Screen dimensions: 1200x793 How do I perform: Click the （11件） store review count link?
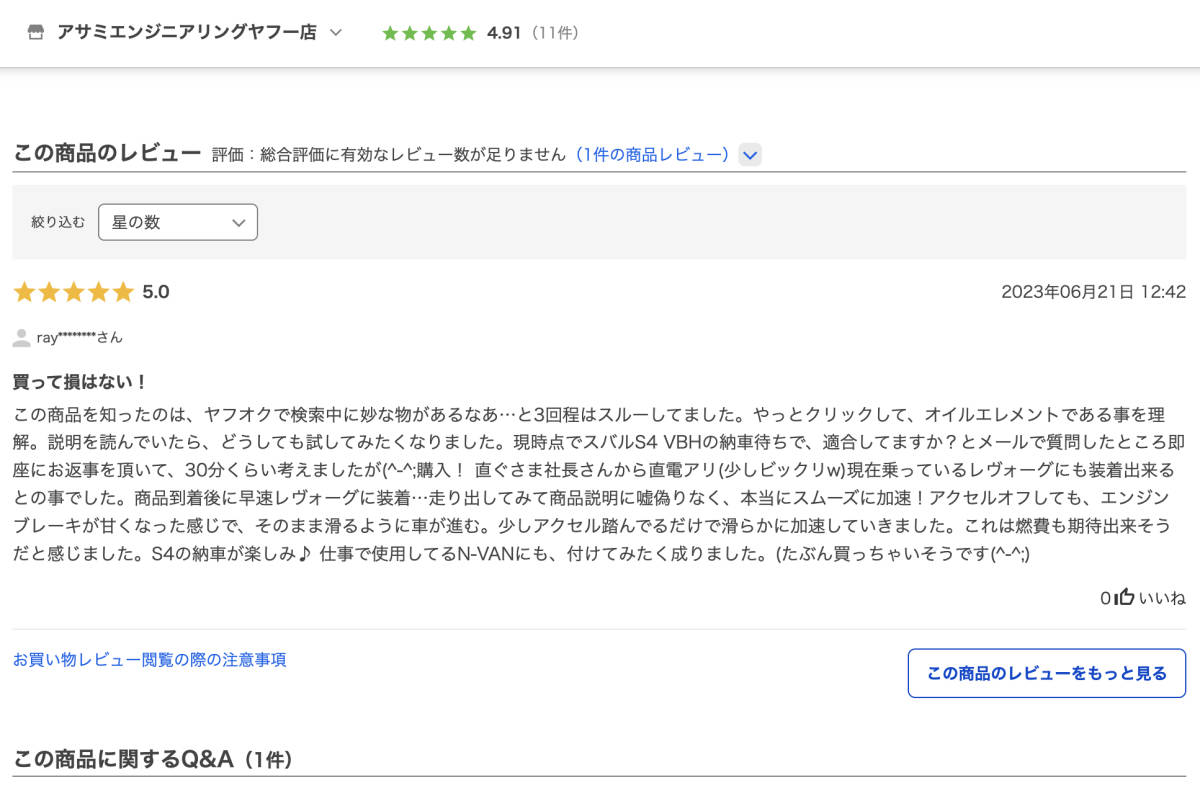556,32
